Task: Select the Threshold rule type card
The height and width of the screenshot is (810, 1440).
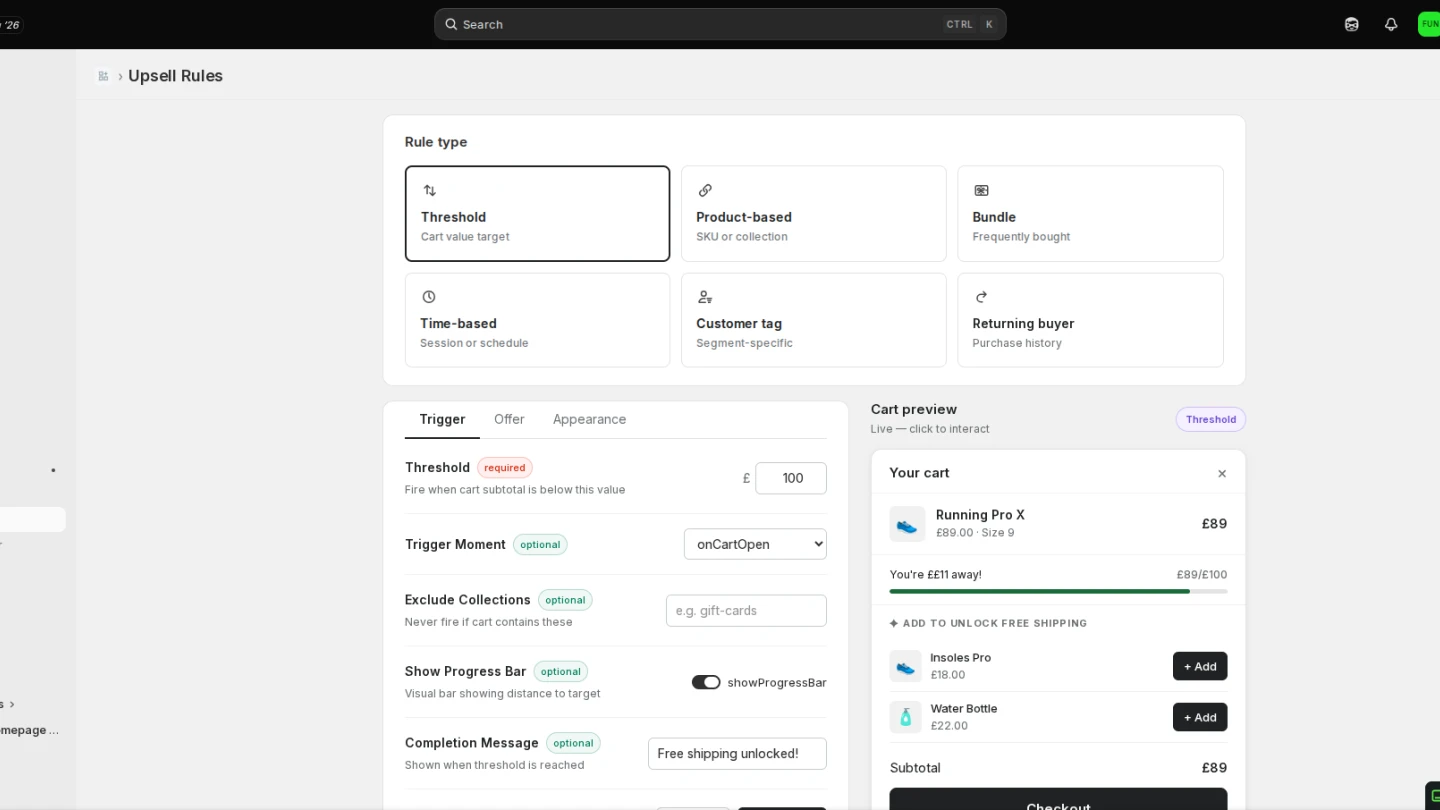Action: coord(537,213)
